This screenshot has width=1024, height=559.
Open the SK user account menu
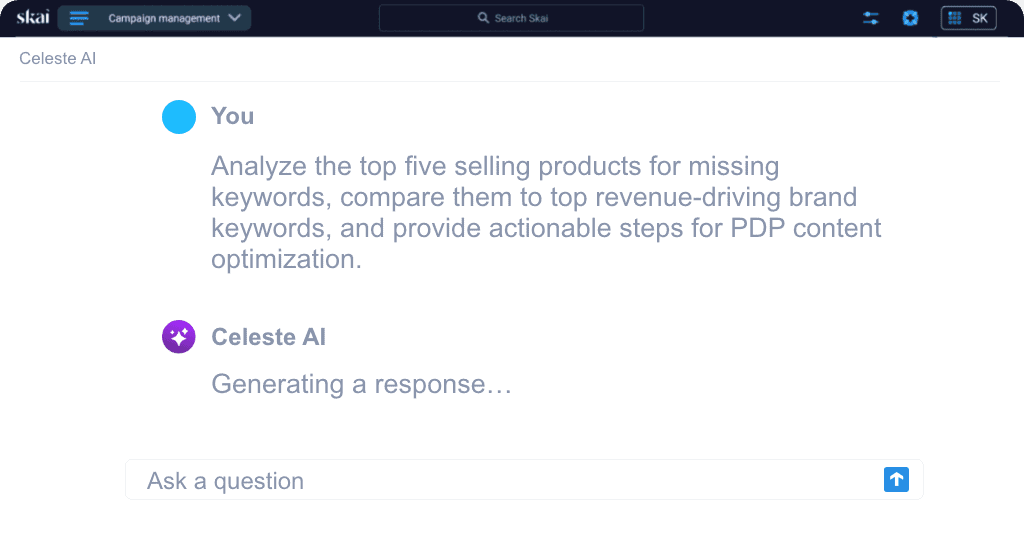[980, 18]
